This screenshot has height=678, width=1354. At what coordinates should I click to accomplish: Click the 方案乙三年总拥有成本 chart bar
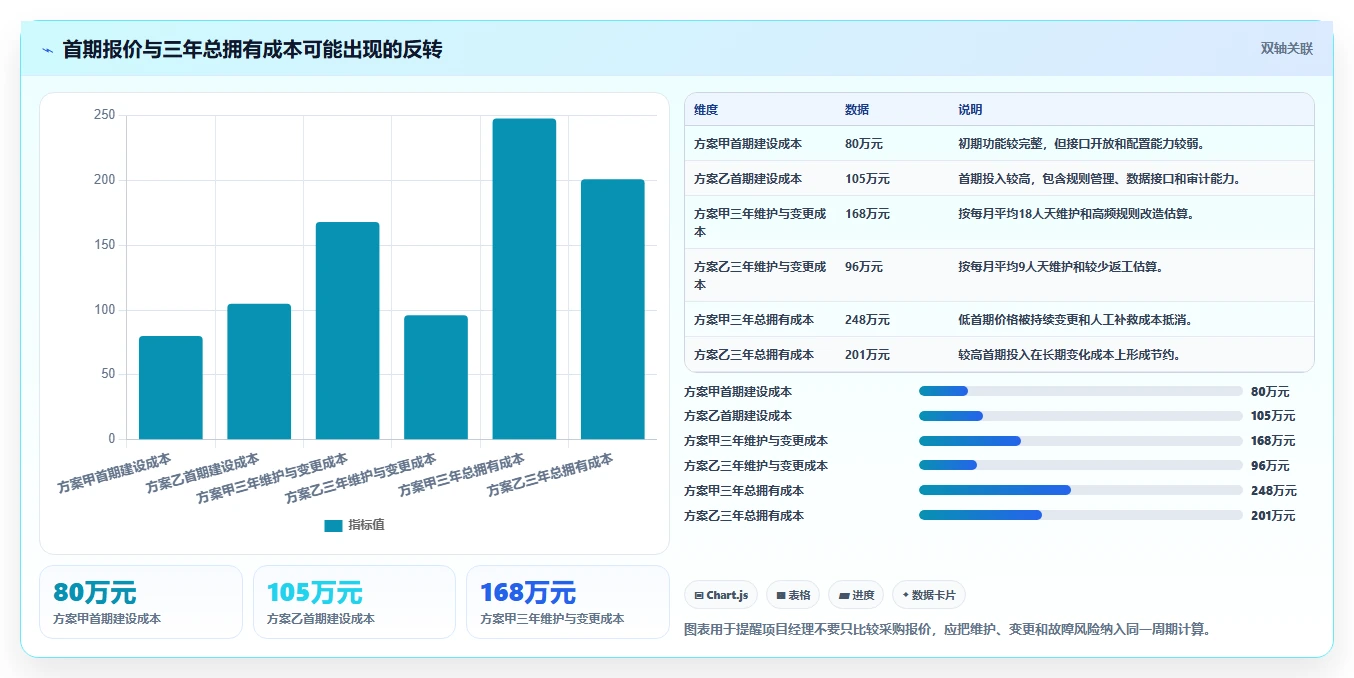coord(613,309)
